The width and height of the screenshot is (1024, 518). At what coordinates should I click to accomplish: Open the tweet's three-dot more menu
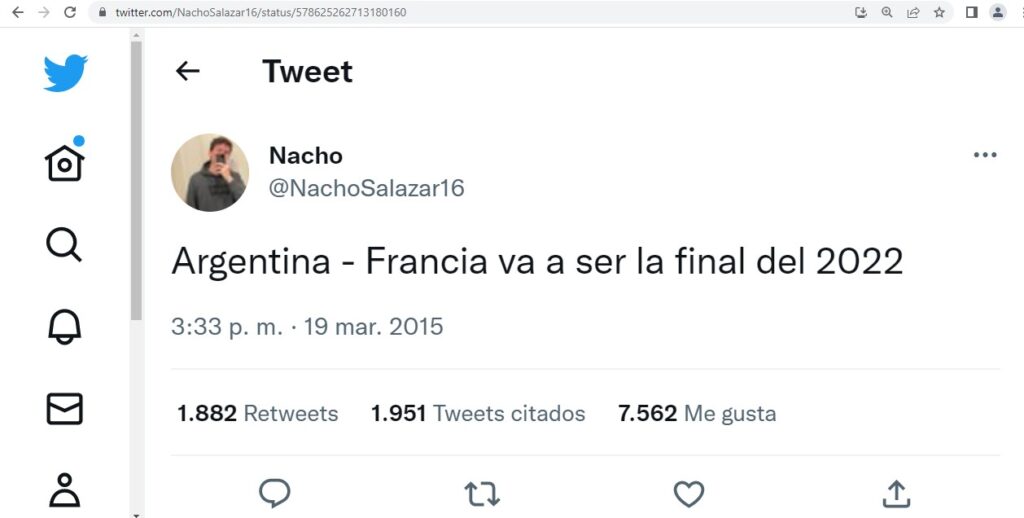tap(985, 155)
